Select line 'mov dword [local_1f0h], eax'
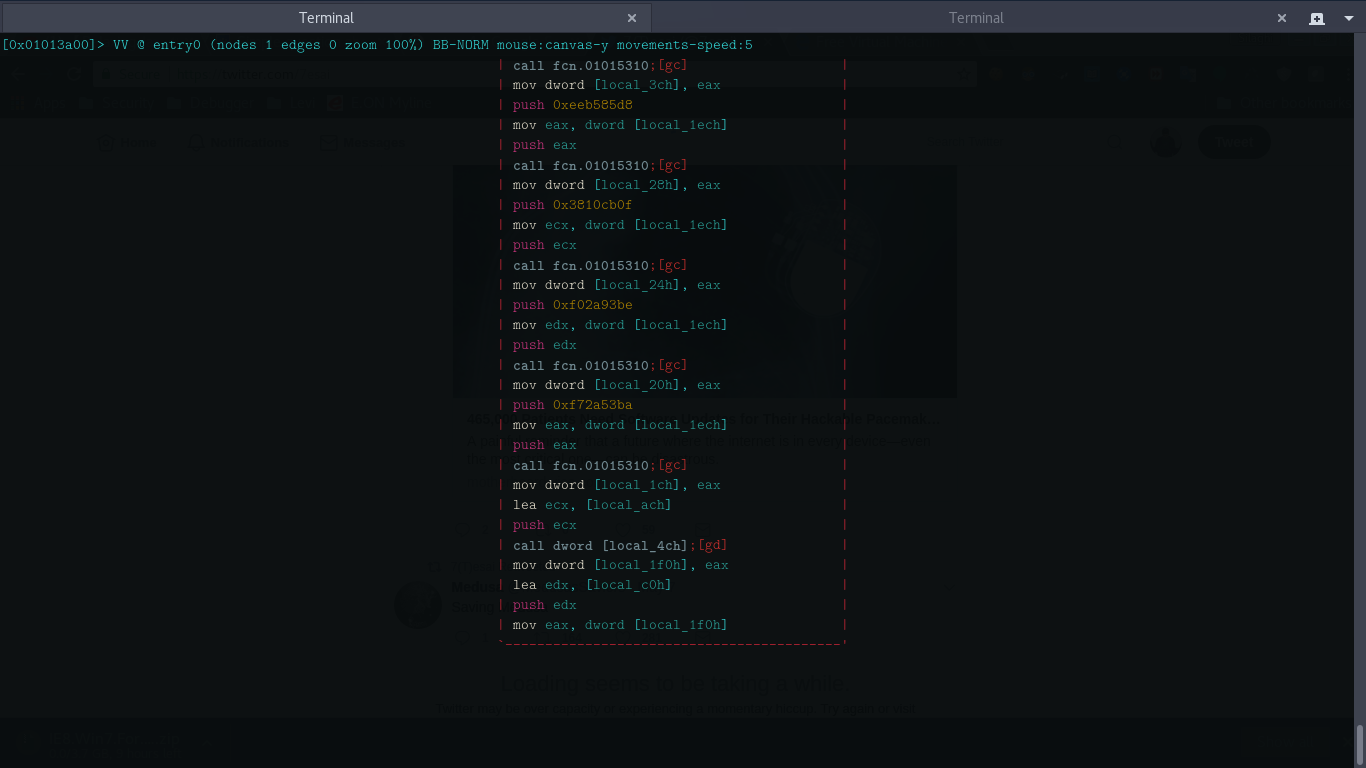 [x=621, y=565]
